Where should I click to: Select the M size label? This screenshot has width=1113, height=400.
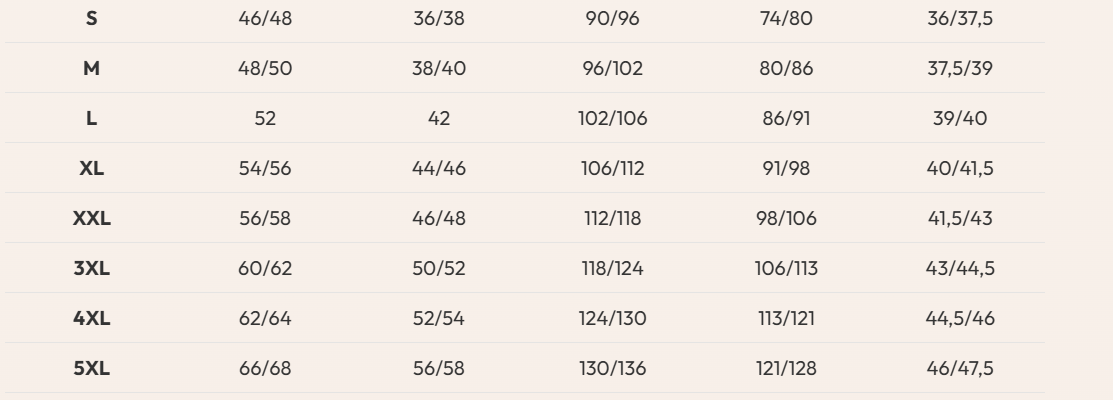[92, 69]
